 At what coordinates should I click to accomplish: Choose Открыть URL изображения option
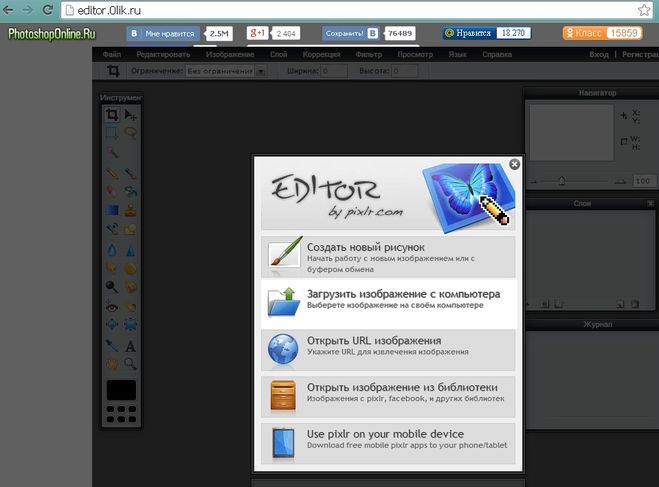388,350
